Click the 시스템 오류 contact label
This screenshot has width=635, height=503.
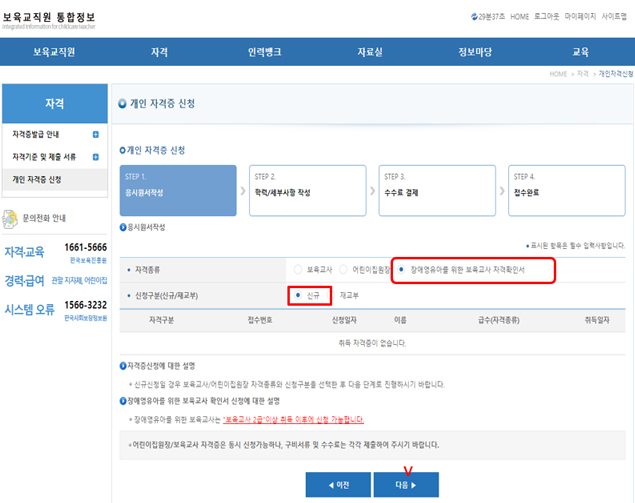click(29, 310)
